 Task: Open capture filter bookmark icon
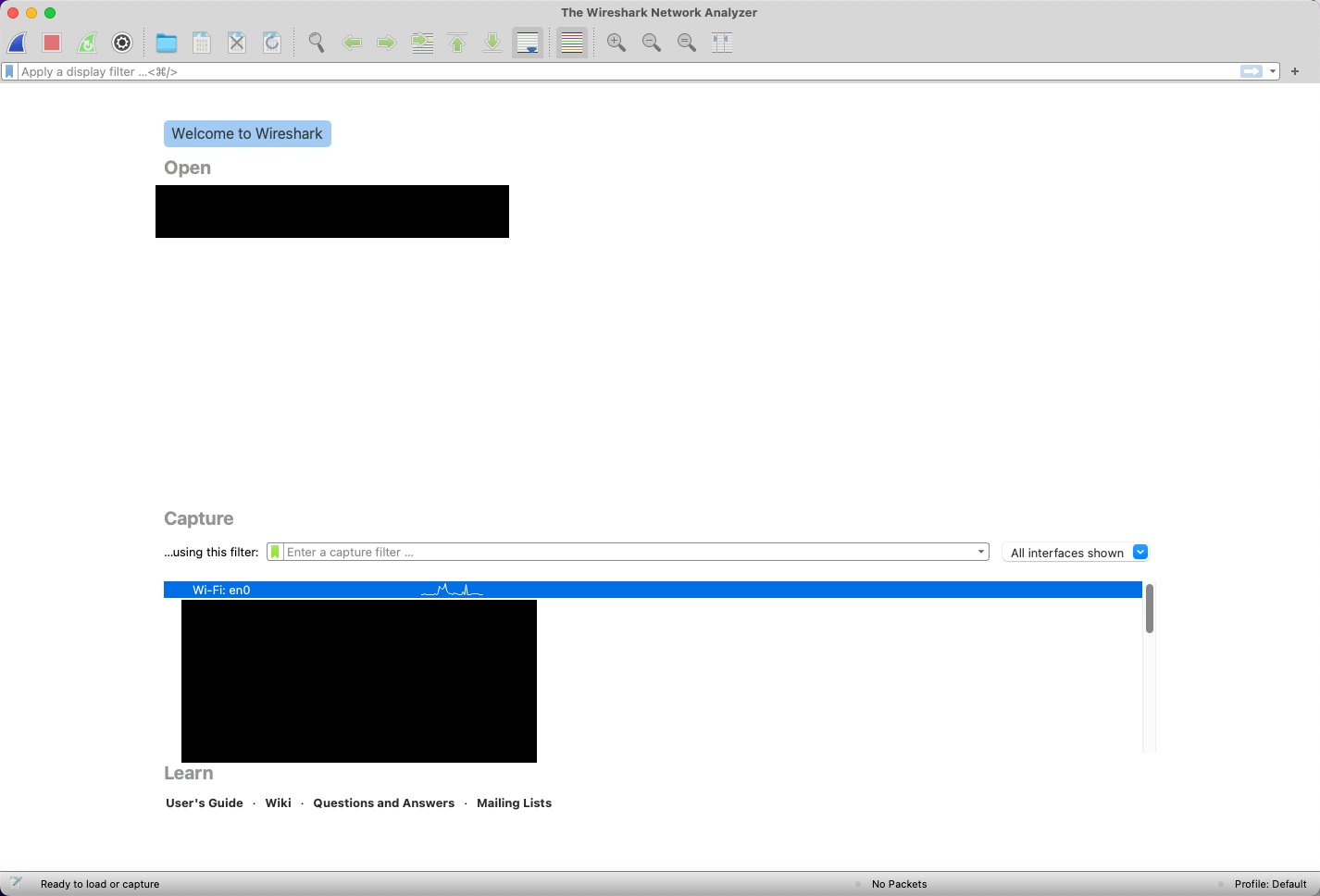(x=275, y=552)
